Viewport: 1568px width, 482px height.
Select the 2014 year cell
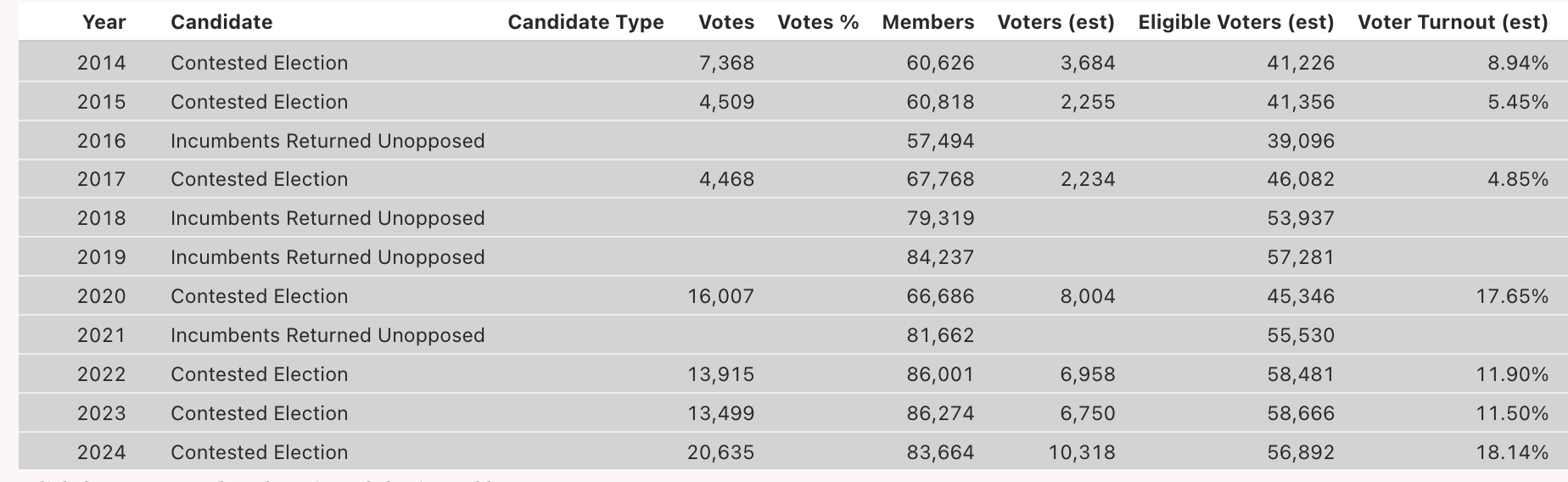(x=101, y=63)
